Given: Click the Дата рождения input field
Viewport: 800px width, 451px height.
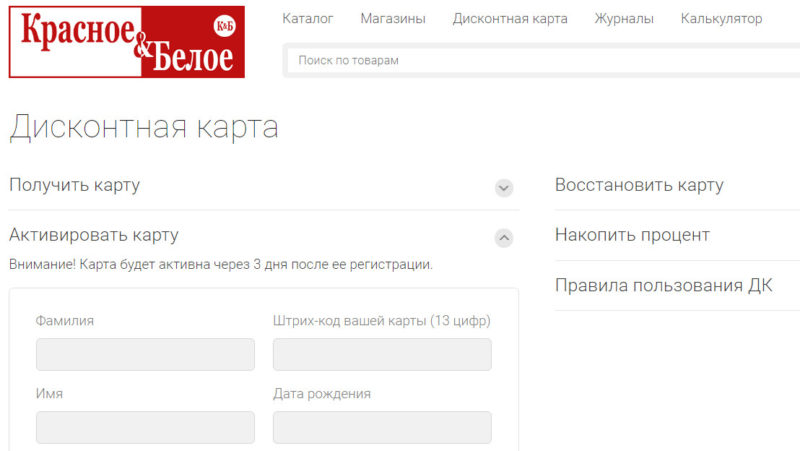Looking at the screenshot, I should point(382,427).
